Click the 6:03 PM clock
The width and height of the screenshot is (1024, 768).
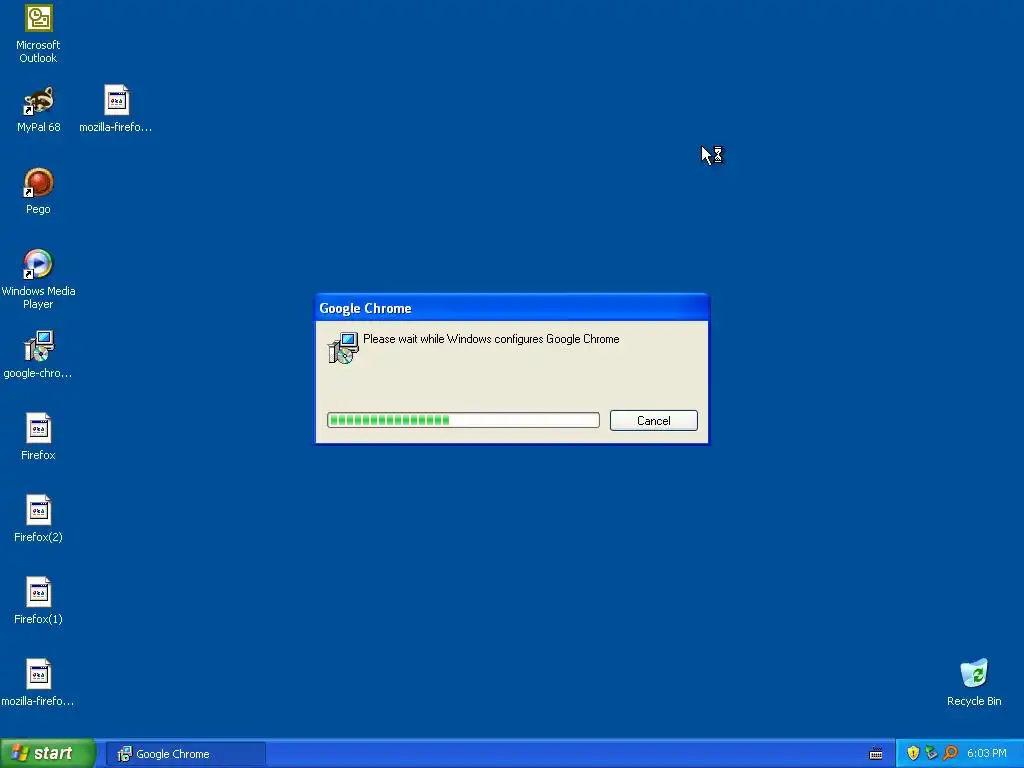click(987, 753)
